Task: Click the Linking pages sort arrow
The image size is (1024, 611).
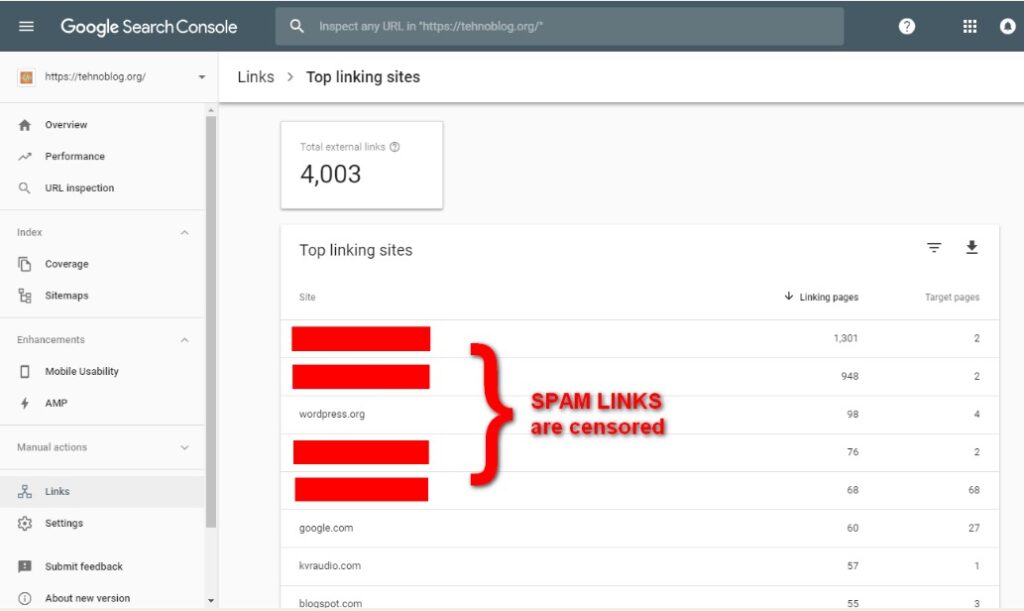Action: click(x=789, y=296)
